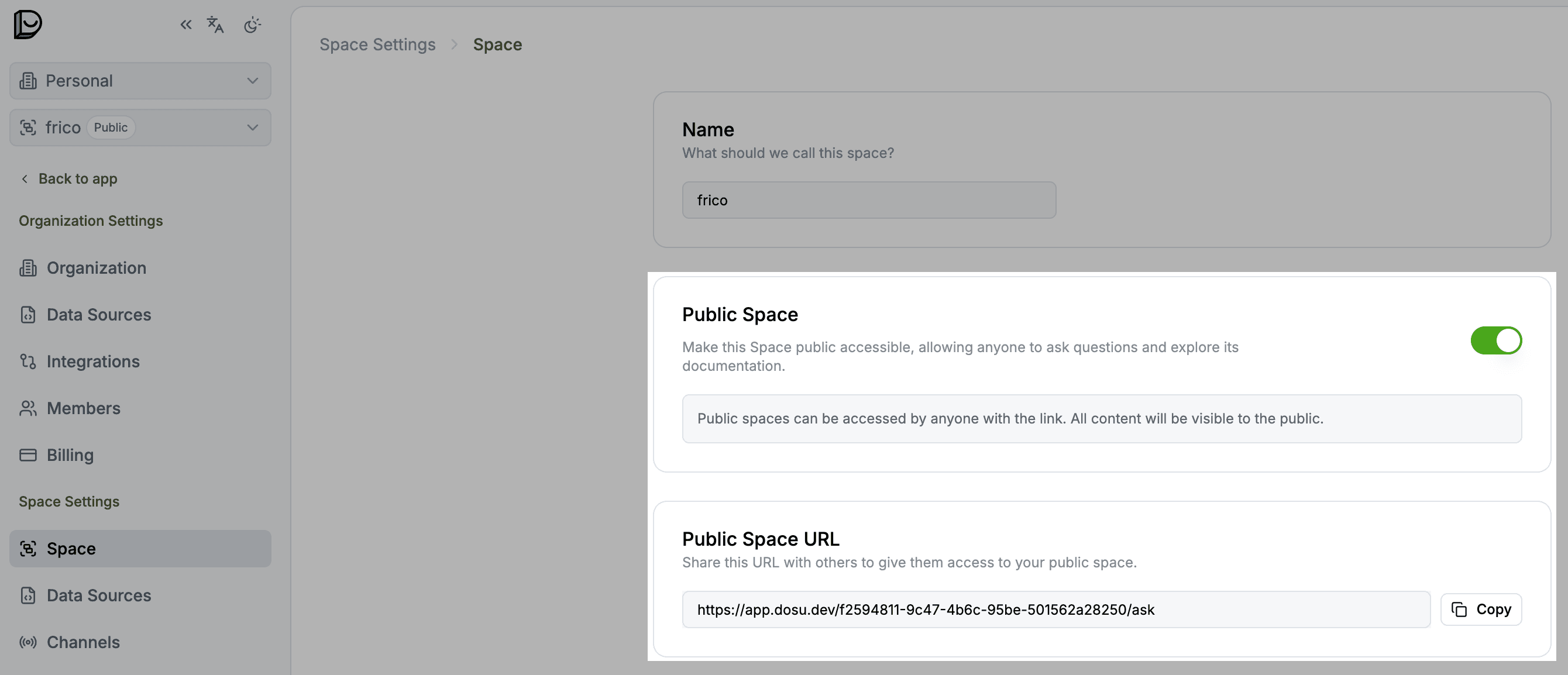Select the Billing credit card icon
This screenshot has height=675, width=1568.
(x=28, y=454)
